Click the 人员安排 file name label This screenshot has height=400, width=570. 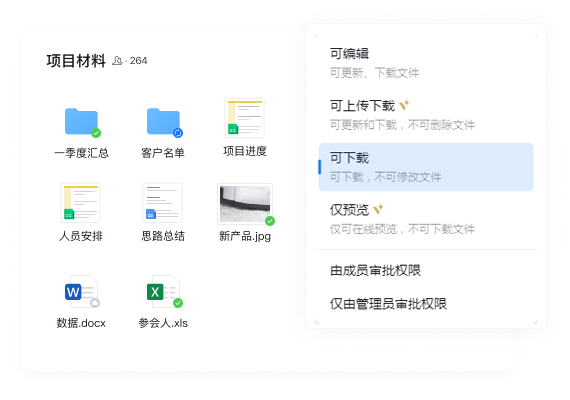(x=81, y=236)
